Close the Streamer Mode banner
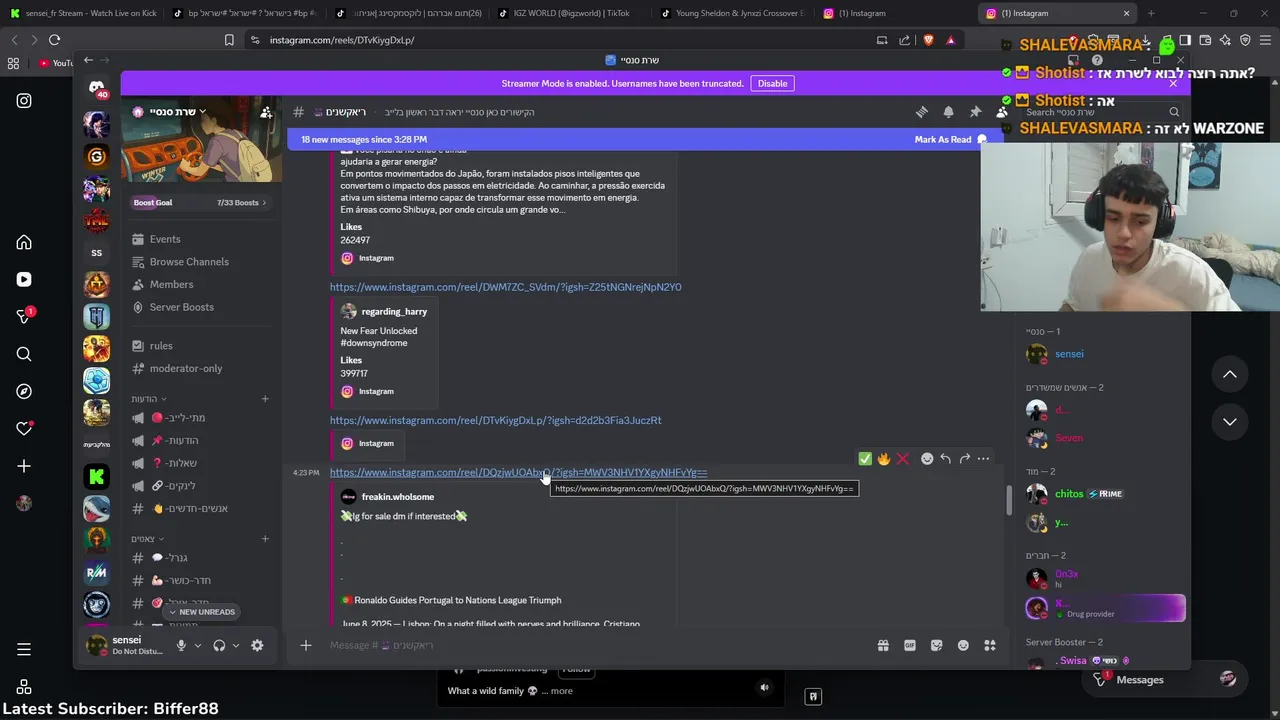The width and height of the screenshot is (1280, 720). [x=1173, y=83]
